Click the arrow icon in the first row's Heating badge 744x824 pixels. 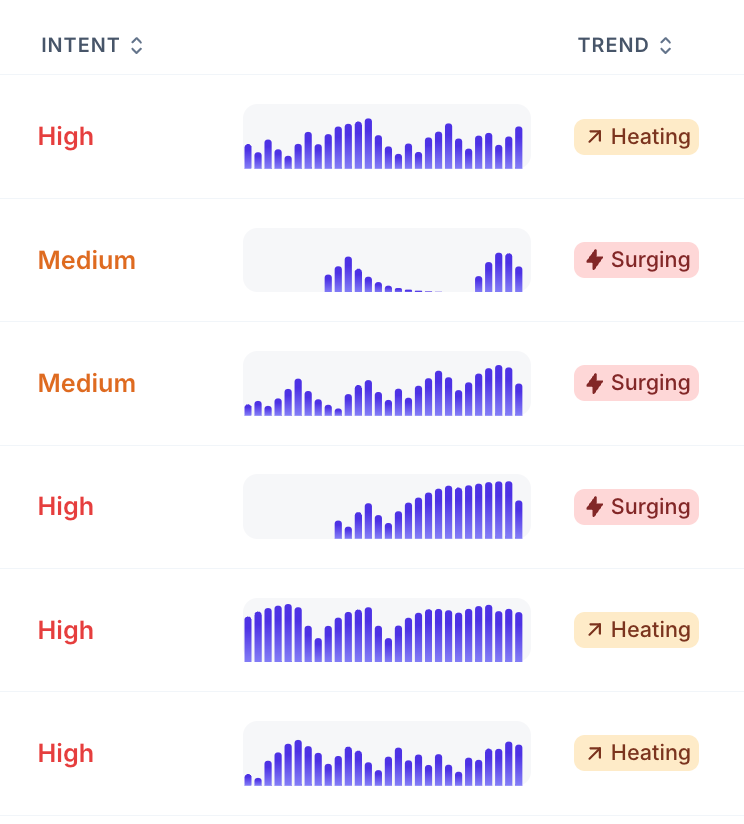[595, 137]
